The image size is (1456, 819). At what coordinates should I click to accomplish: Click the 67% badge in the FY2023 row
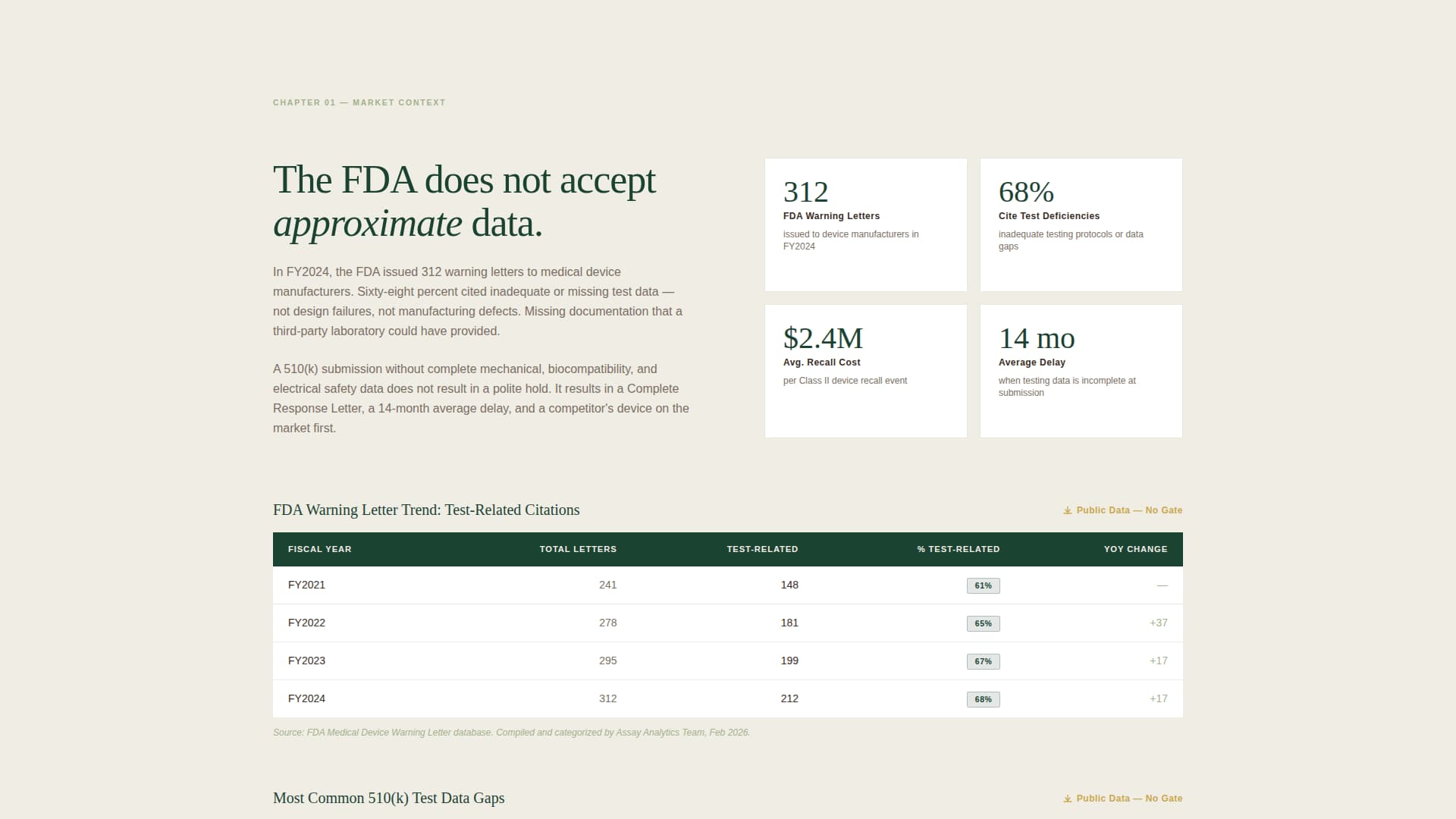coord(983,661)
